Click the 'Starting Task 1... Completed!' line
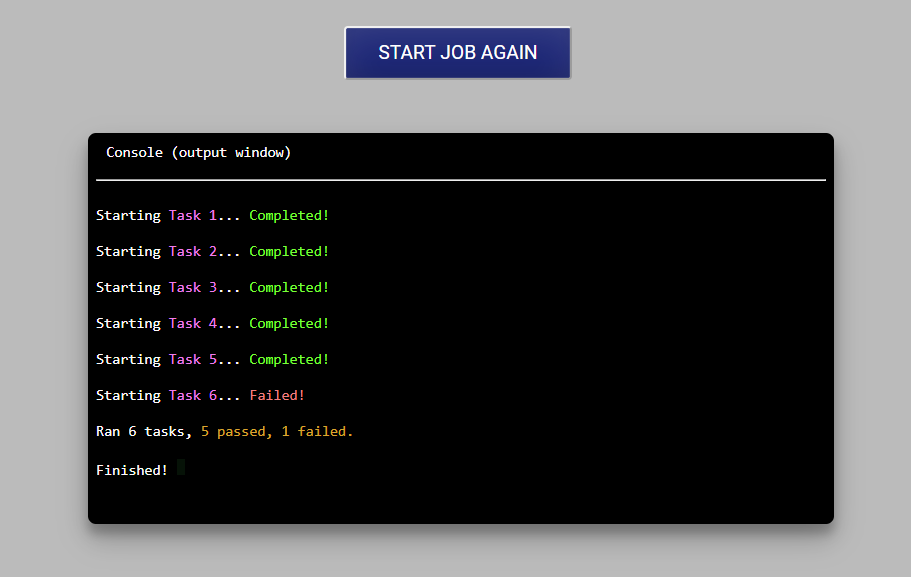Image resolution: width=911 pixels, height=577 pixels. (x=212, y=216)
